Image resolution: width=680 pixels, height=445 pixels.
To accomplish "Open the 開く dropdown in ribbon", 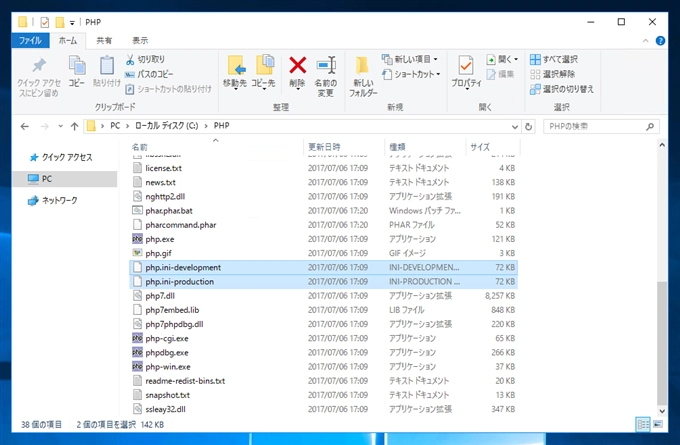I will coord(503,59).
